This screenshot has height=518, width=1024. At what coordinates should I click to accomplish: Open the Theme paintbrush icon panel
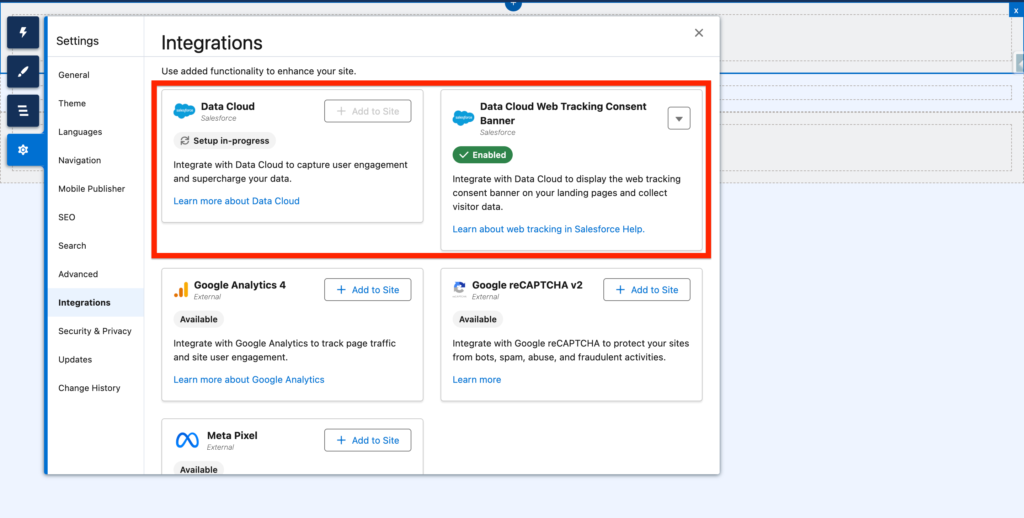(x=23, y=71)
